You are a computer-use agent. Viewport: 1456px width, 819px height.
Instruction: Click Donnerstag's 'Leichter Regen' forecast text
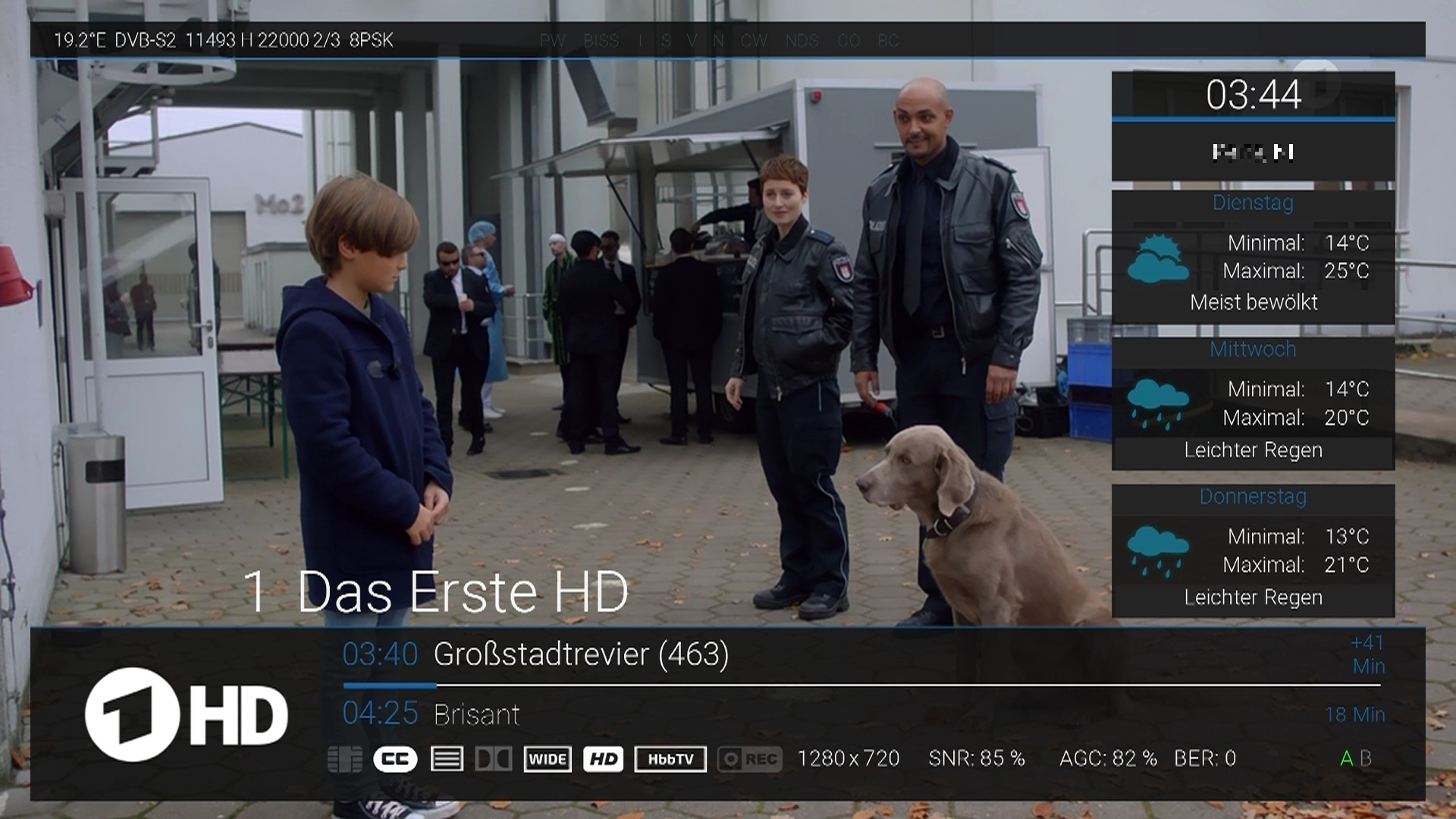click(1254, 598)
